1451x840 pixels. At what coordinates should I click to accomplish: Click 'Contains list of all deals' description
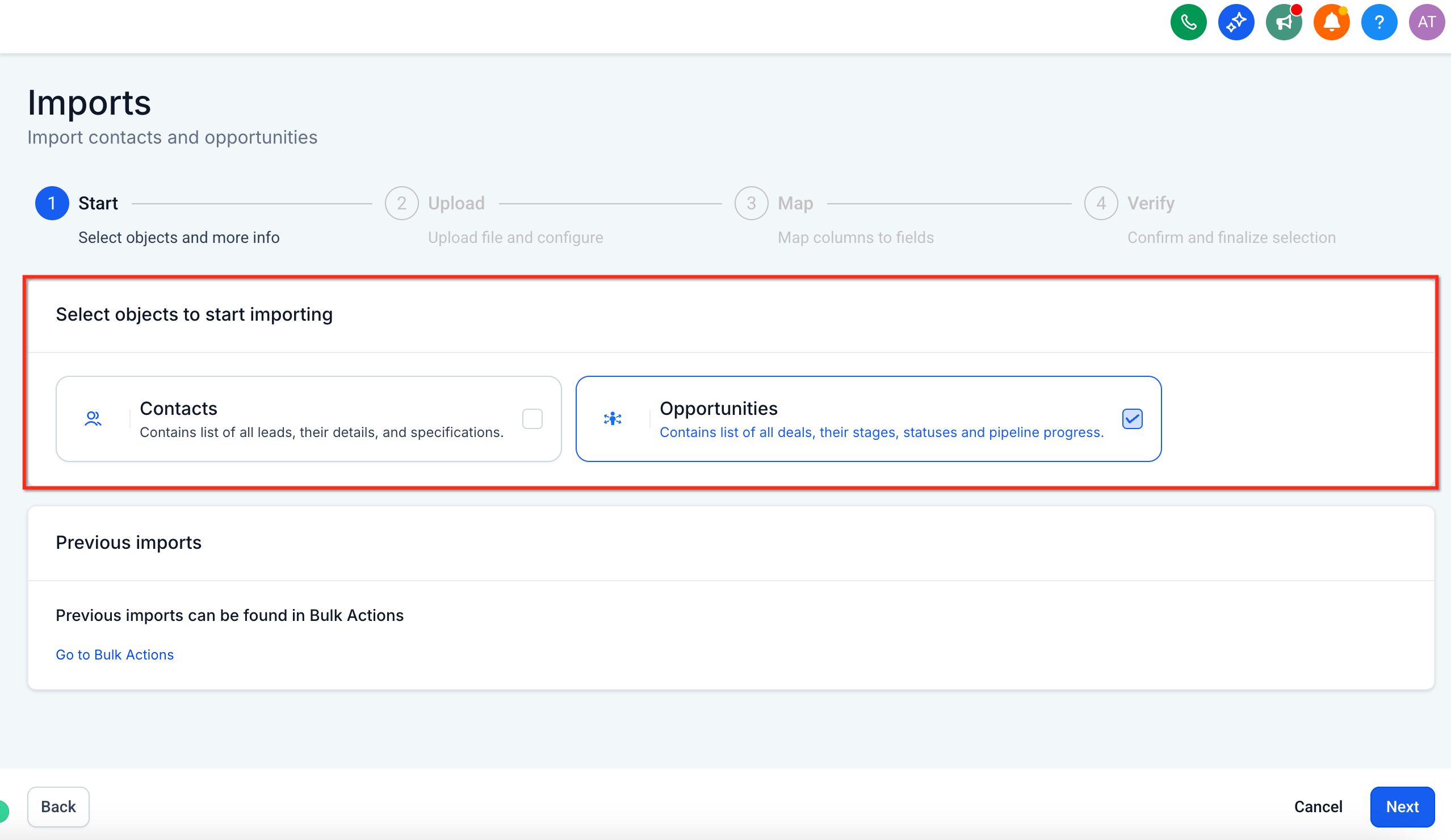(x=882, y=432)
